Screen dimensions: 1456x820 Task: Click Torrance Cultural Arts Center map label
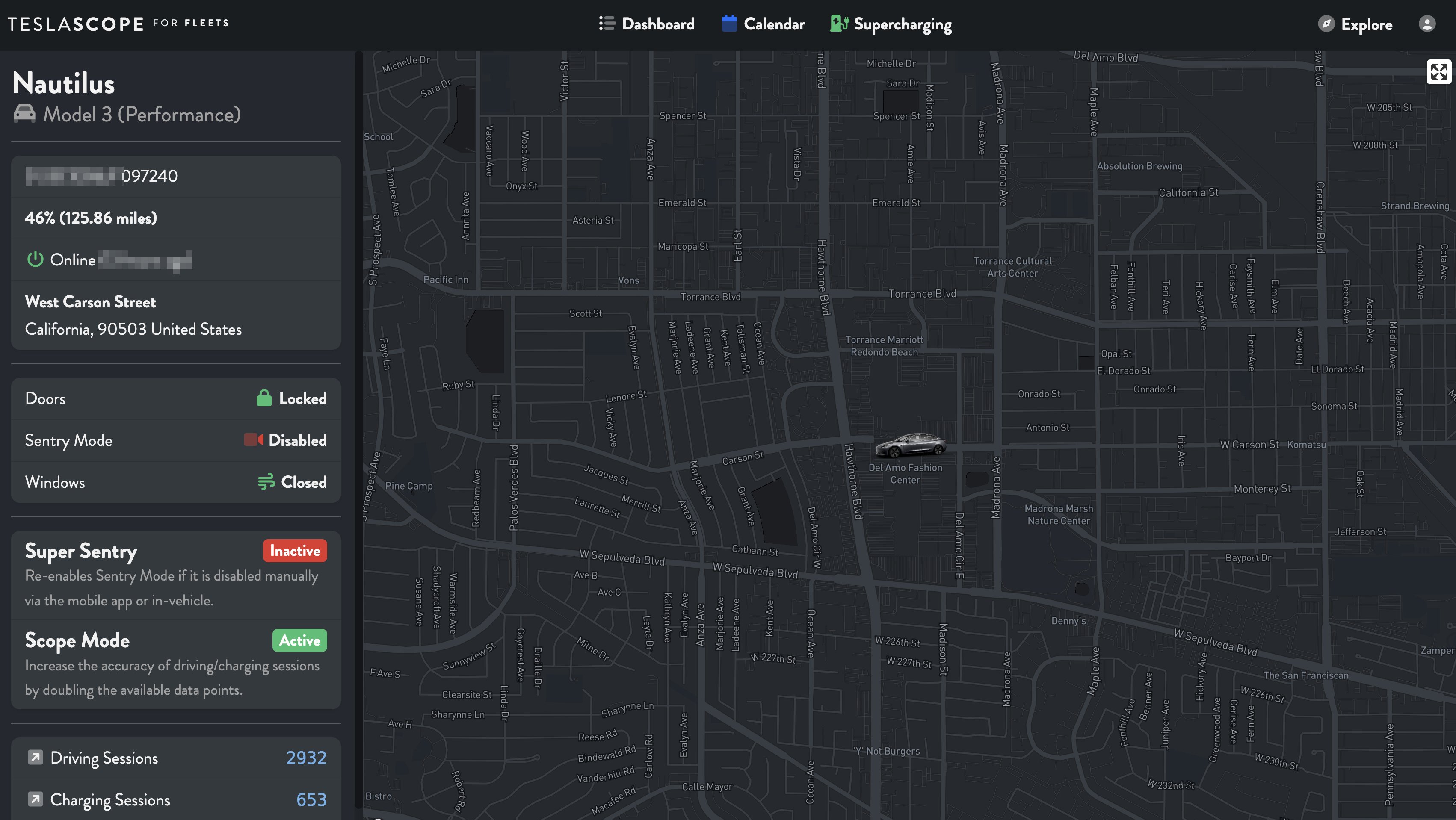pyautogui.click(x=1012, y=267)
